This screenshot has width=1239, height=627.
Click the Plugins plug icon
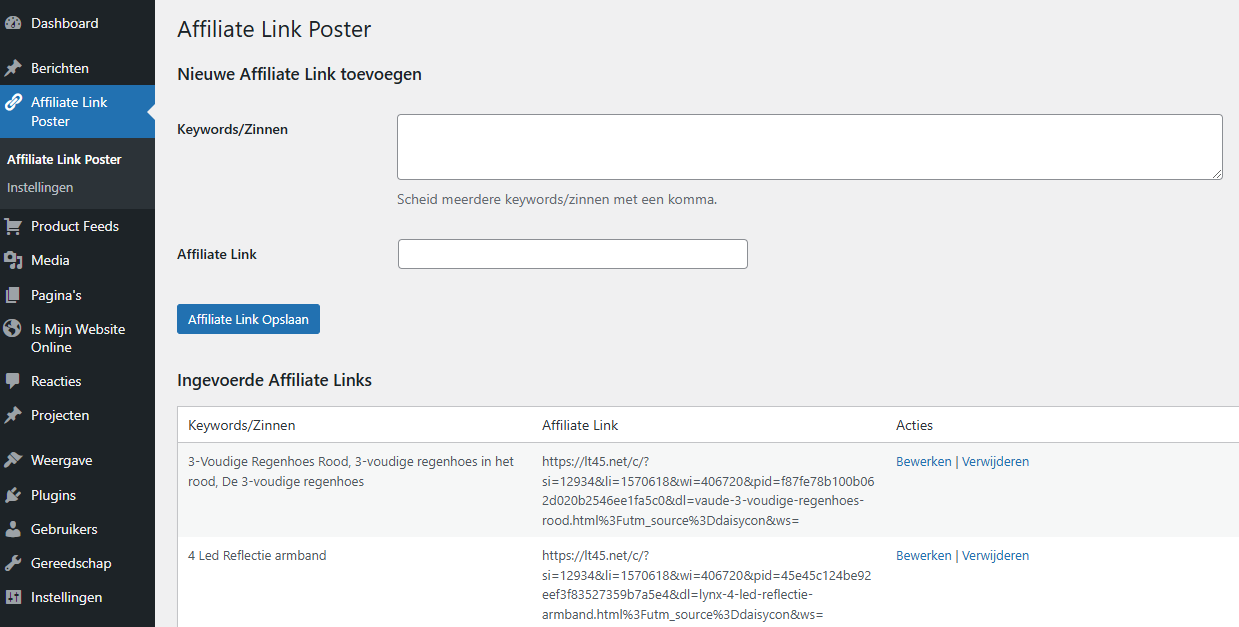[13, 495]
